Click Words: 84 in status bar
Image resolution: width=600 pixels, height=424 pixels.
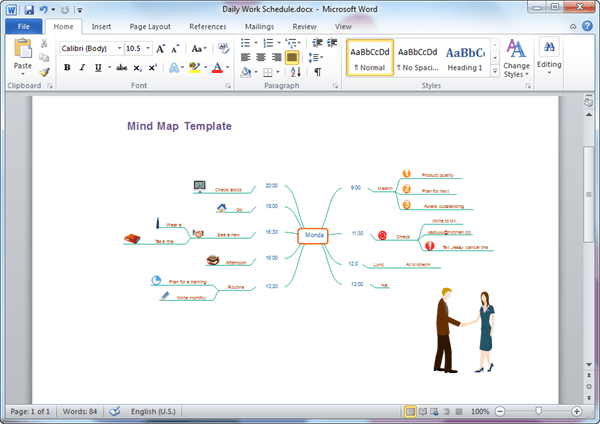80,411
